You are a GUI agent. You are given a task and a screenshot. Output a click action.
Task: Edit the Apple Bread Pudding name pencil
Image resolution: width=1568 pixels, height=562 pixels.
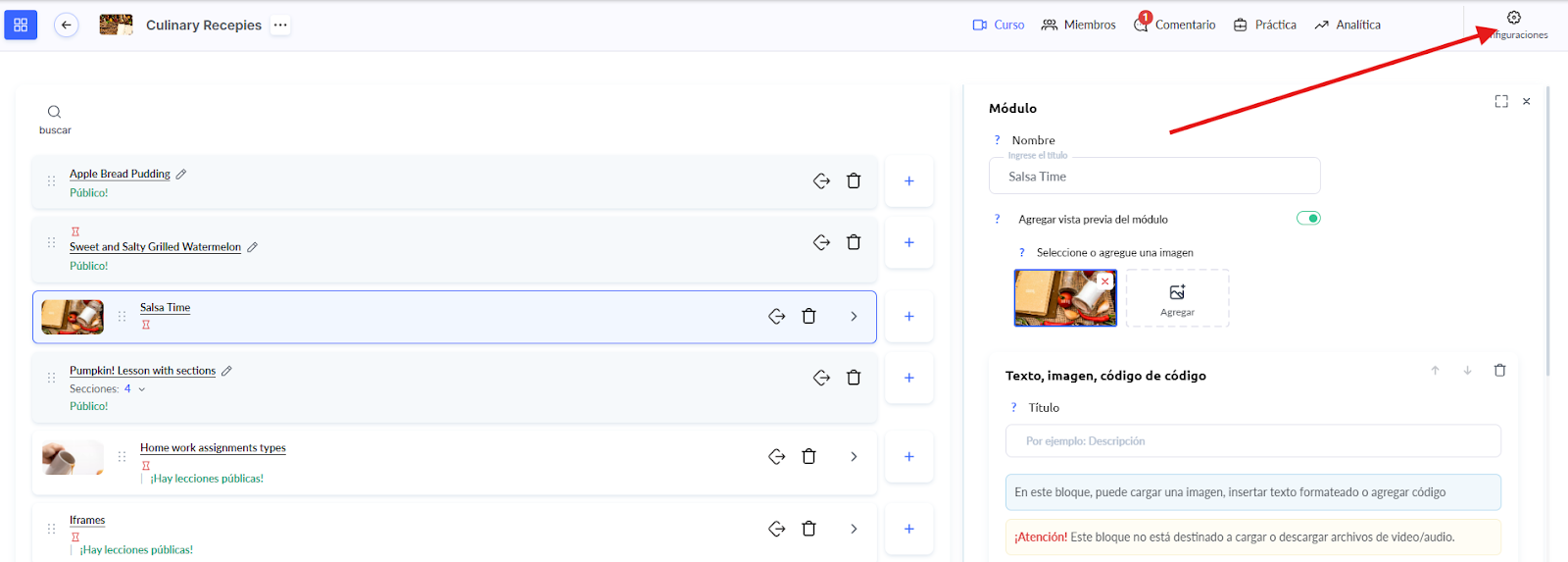(x=181, y=175)
